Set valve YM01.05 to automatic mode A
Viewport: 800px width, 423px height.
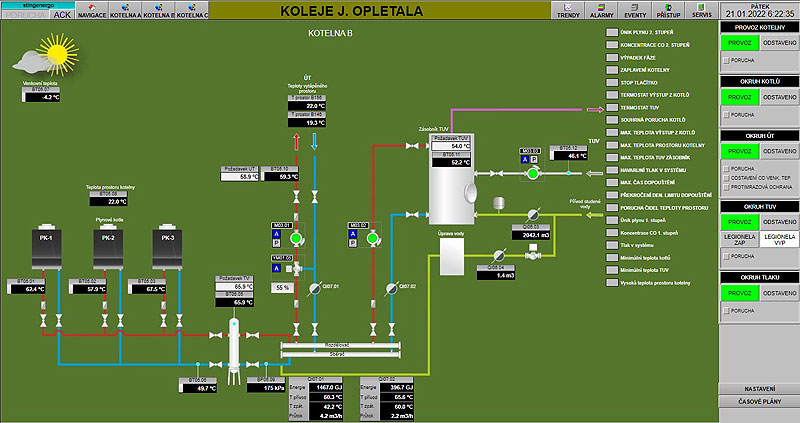pyautogui.click(x=276, y=268)
